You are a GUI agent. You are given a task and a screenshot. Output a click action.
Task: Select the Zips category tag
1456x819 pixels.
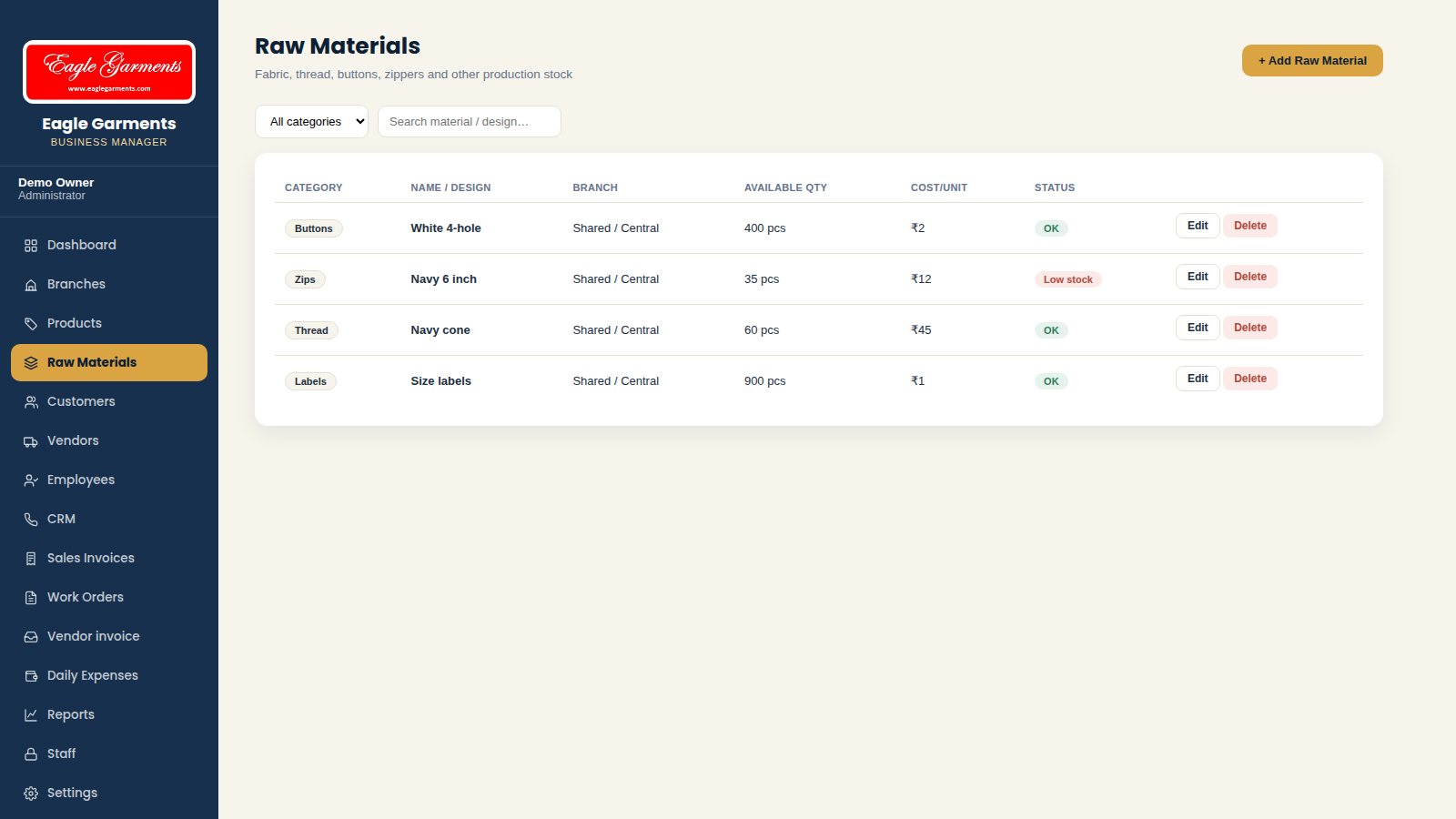pyautogui.click(x=305, y=279)
